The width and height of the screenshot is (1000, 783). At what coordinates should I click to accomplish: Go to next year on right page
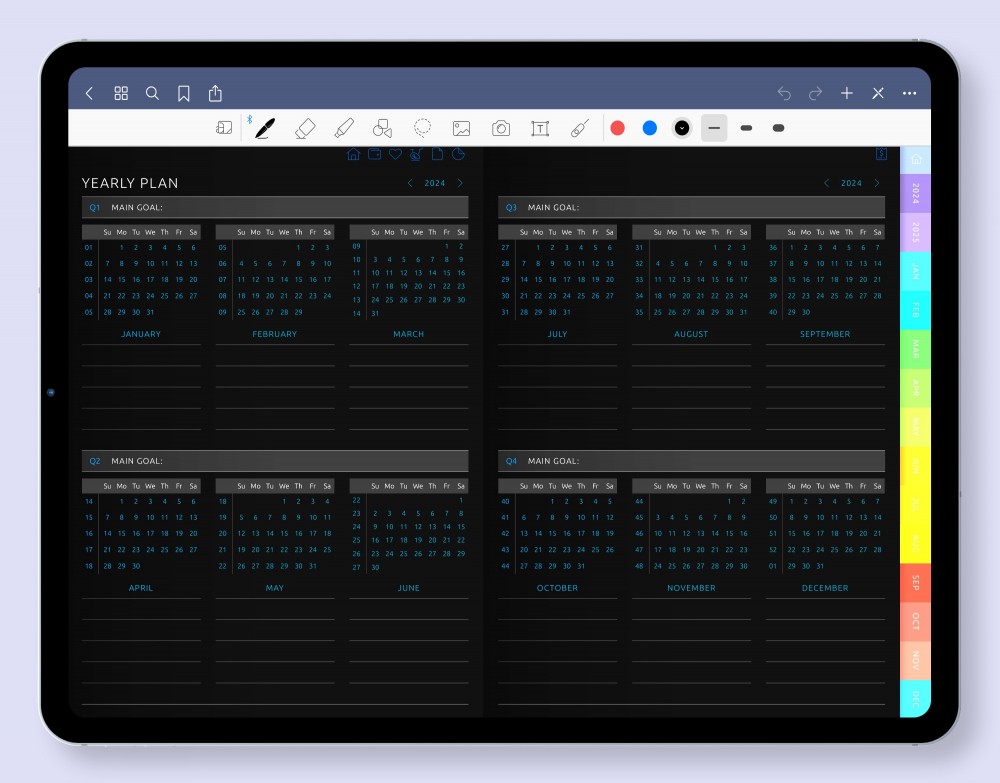[x=877, y=183]
